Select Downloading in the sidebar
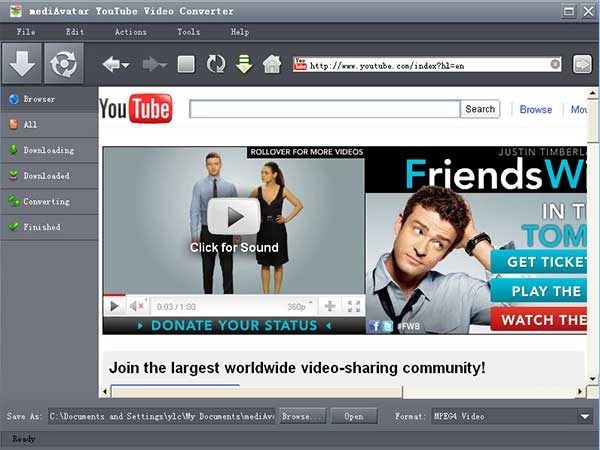Image resolution: width=600 pixels, height=450 pixels. [48, 150]
